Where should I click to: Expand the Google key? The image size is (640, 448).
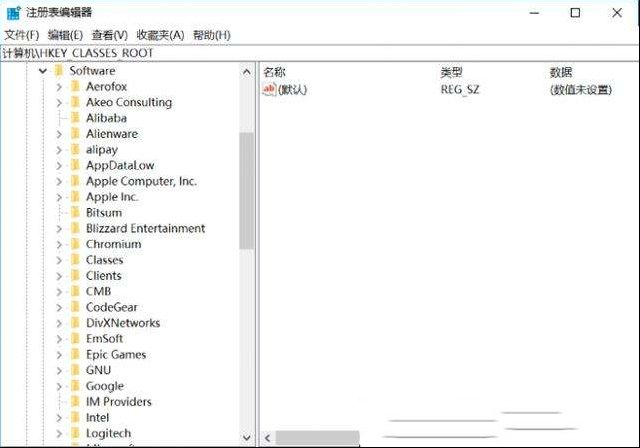point(59,386)
